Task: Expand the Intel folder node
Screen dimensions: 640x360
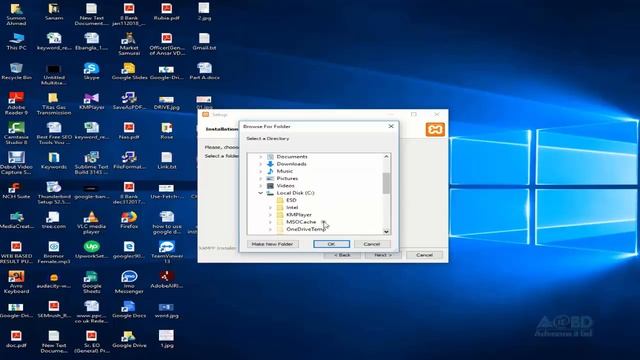Action: click(x=270, y=208)
